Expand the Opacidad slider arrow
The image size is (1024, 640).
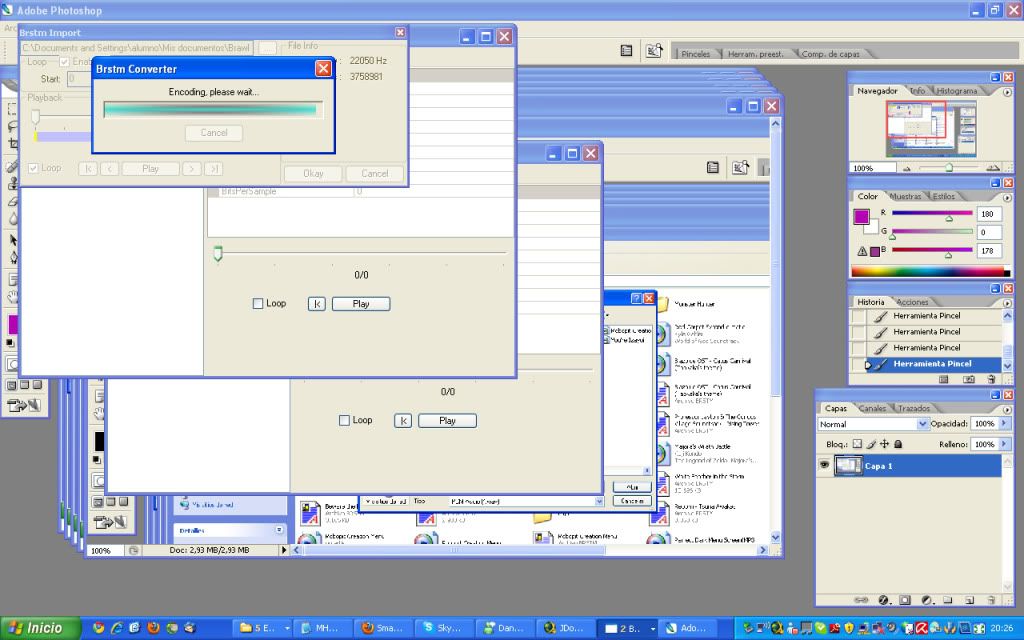pos(1003,424)
